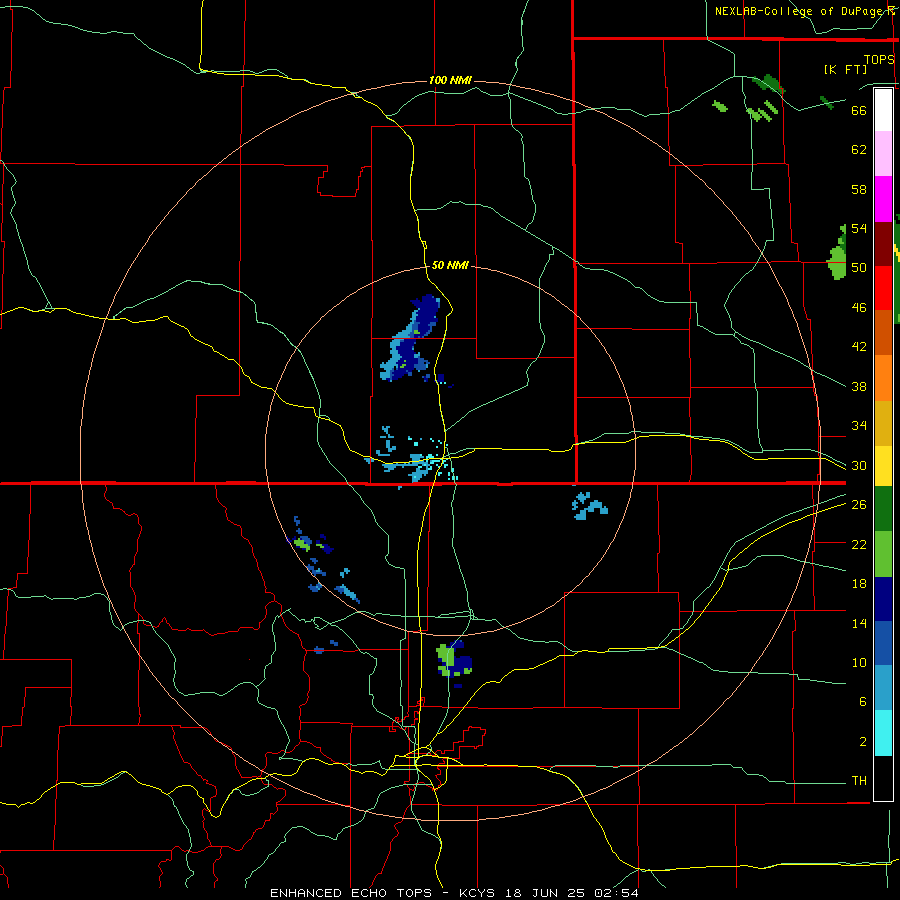The image size is (900, 900).
Task: Click the TH threshold legend label
Action: click(x=859, y=781)
